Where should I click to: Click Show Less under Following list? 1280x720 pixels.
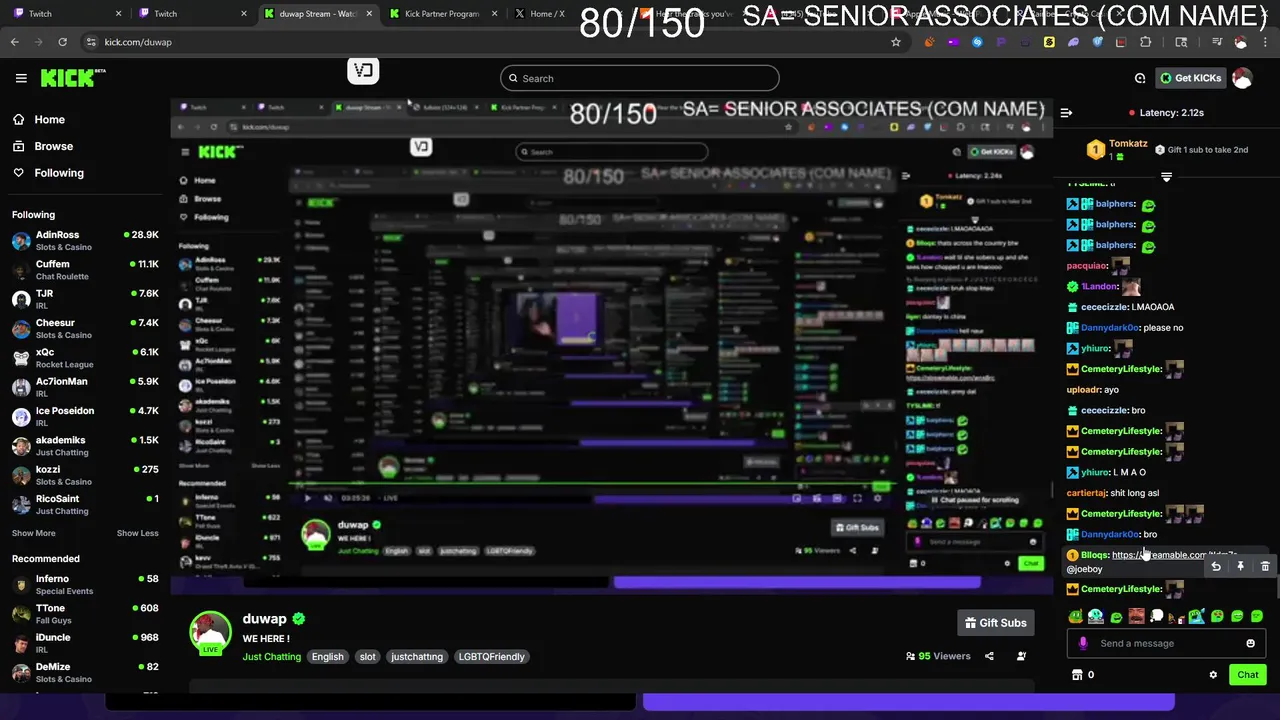pyautogui.click(x=138, y=533)
